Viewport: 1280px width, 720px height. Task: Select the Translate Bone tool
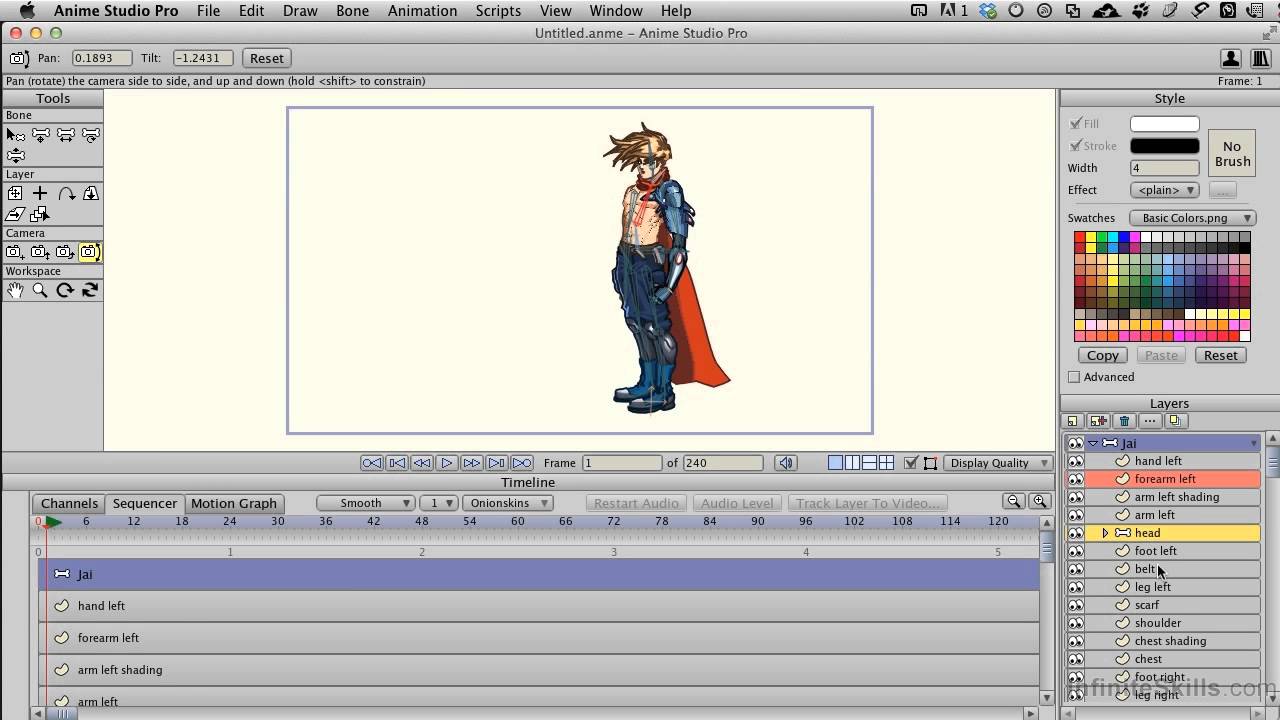(x=40, y=134)
